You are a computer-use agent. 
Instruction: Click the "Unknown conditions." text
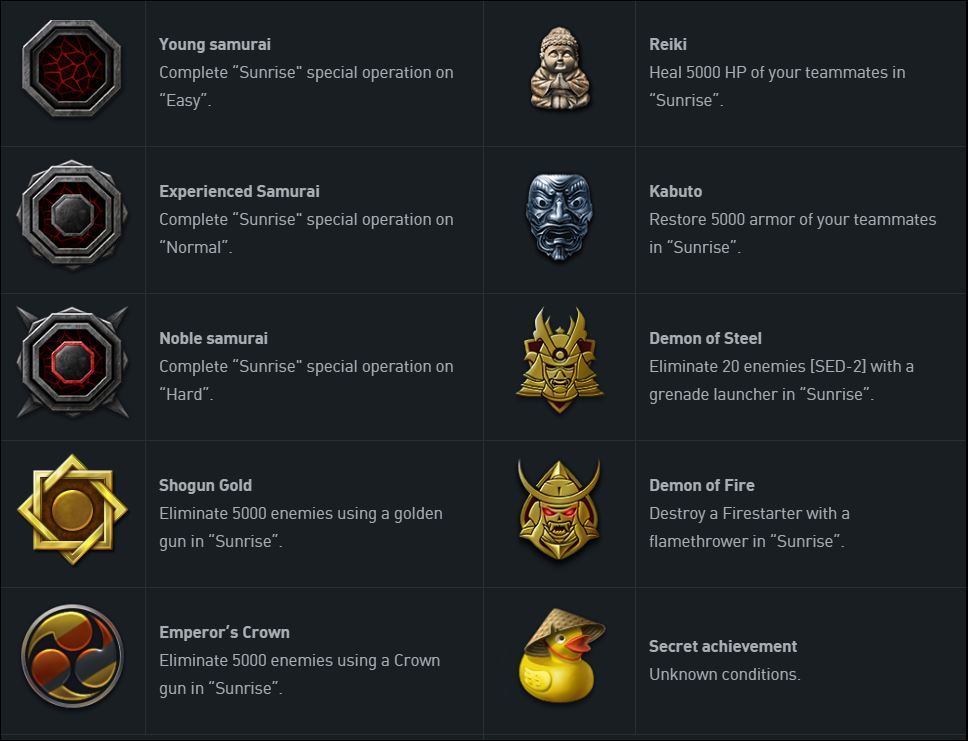click(725, 674)
